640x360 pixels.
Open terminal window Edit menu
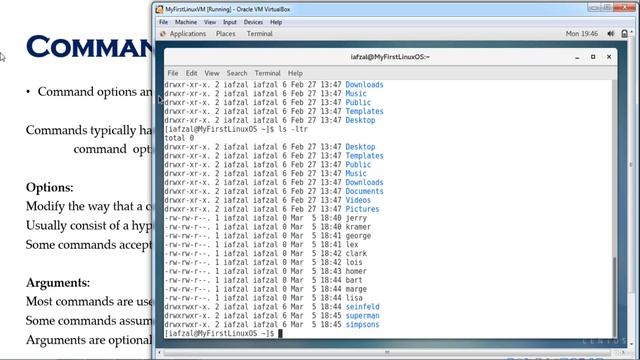191,73
